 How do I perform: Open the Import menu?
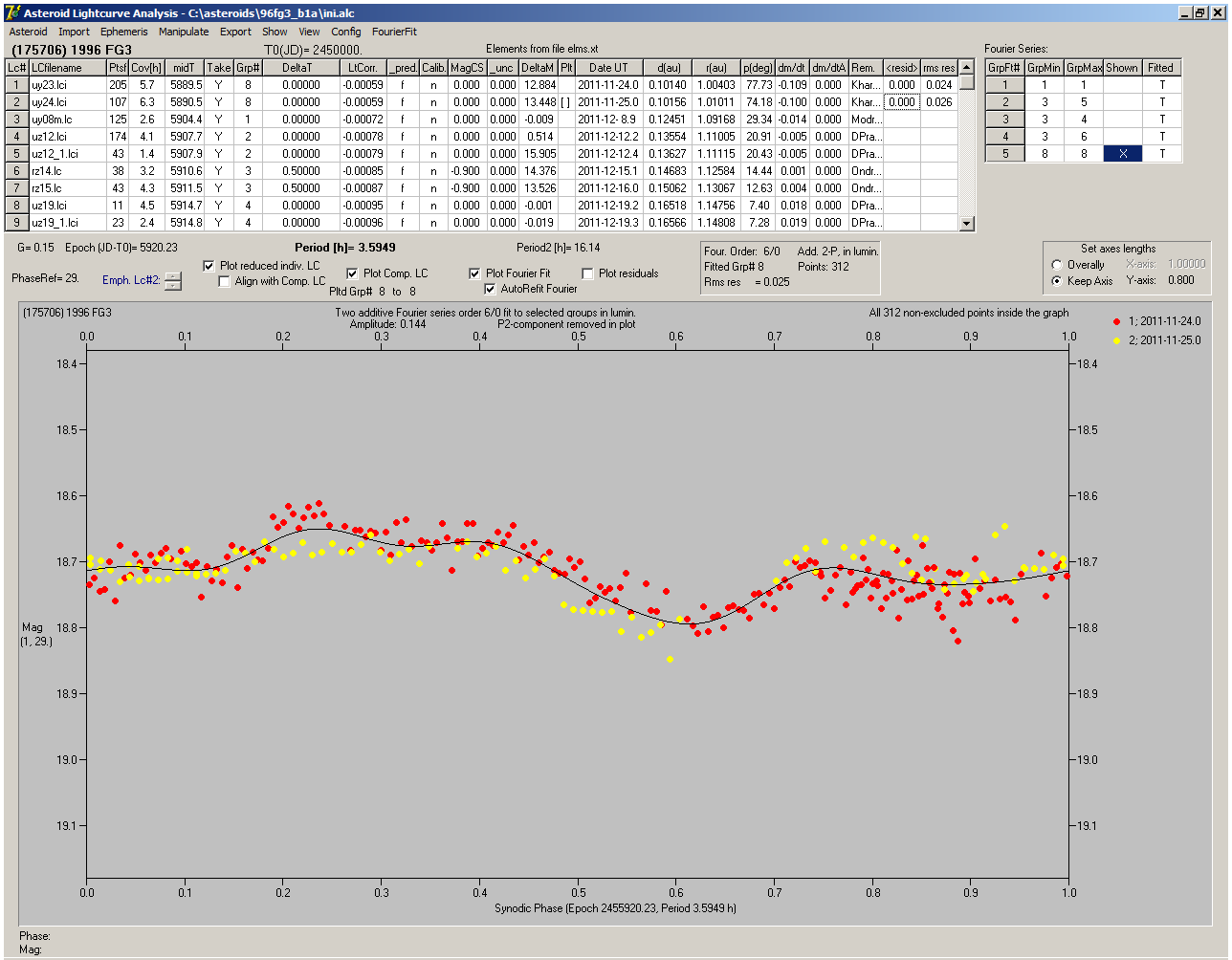74,32
